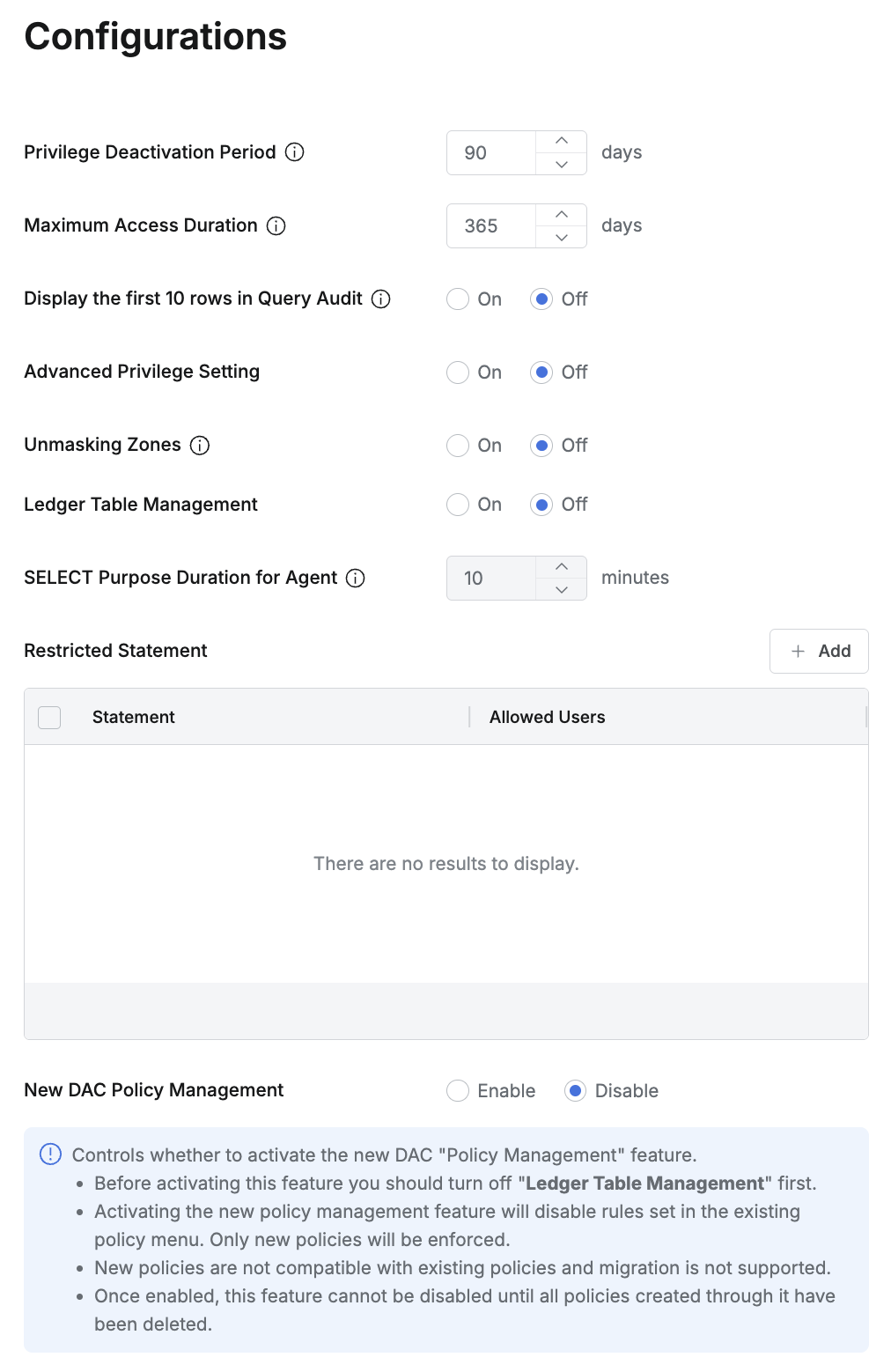
Task: Turn On first 10 rows in Query Audit
Action: pos(458,299)
